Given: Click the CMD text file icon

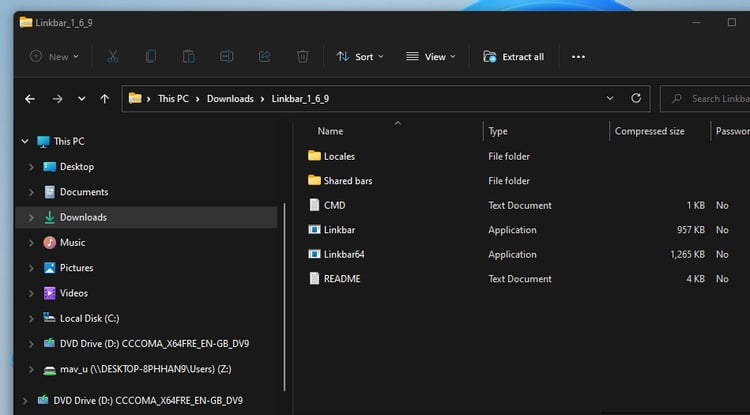Looking at the screenshot, I should click(x=314, y=205).
